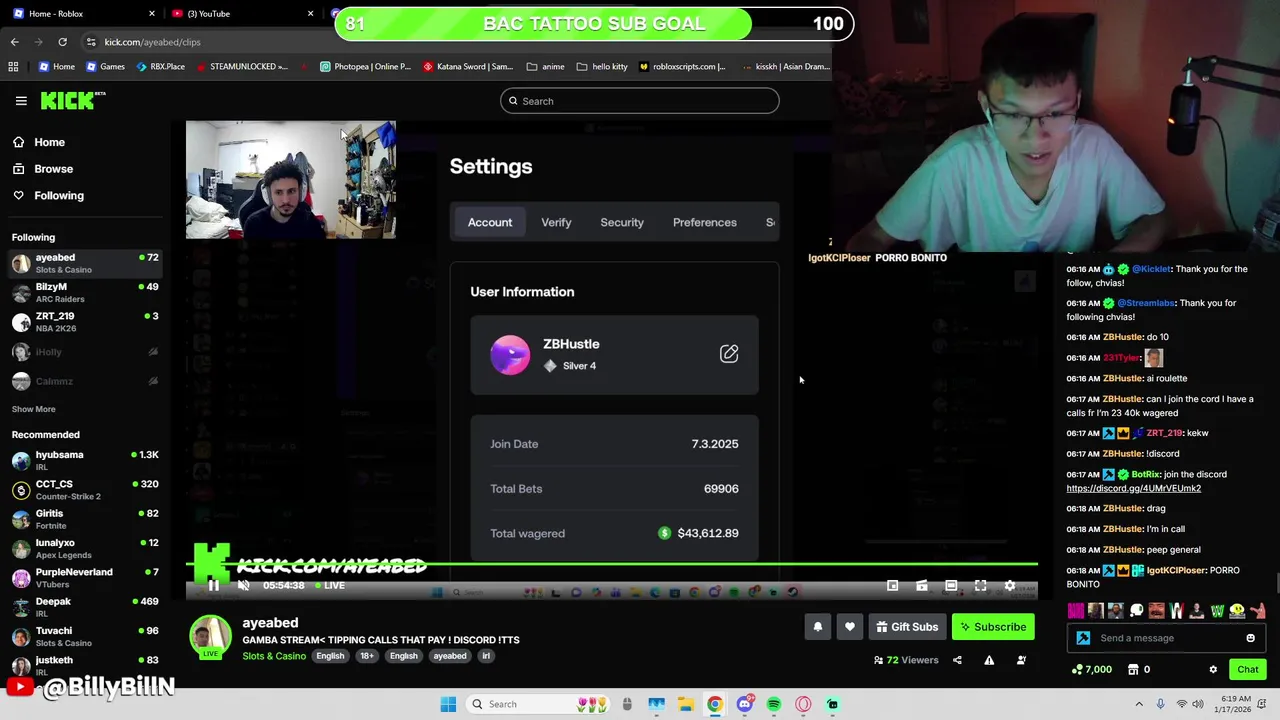Viewport: 1280px width, 720px height.
Task: Open clip creation icon in player
Action: (x=922, y=586)
